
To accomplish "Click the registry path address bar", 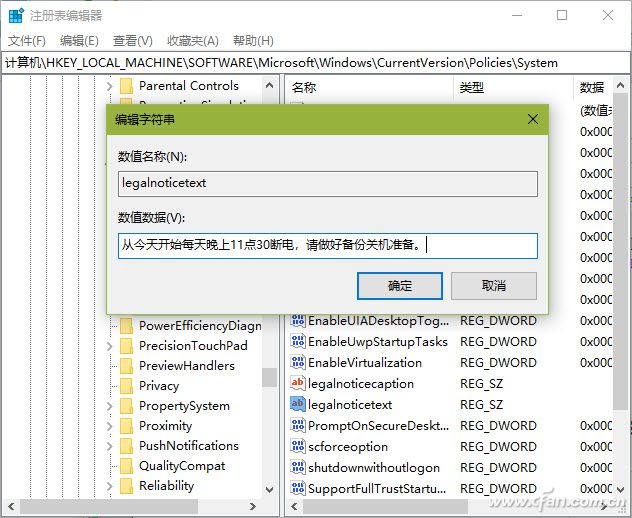I will pos(315,63).
